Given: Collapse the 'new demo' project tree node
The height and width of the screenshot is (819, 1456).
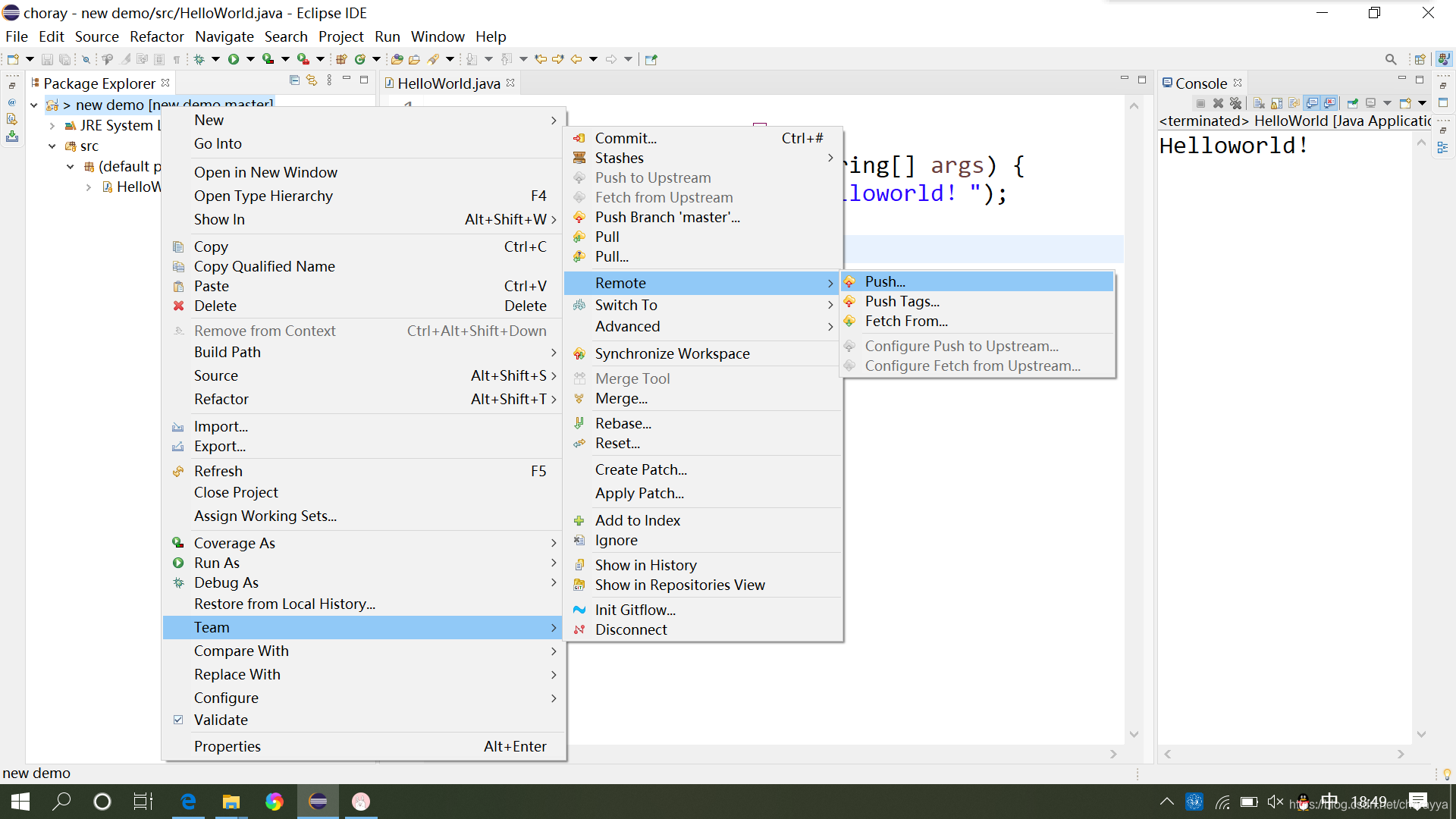Looking at the screenshot, I should coord(33,105).
